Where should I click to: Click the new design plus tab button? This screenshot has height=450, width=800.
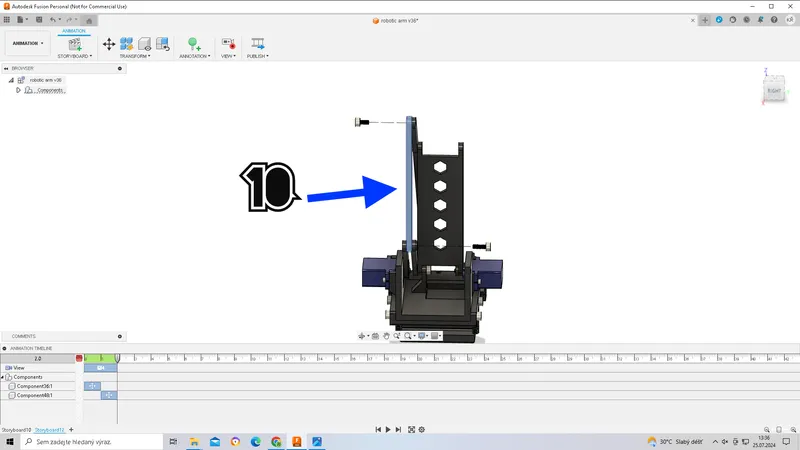(705, 20)
